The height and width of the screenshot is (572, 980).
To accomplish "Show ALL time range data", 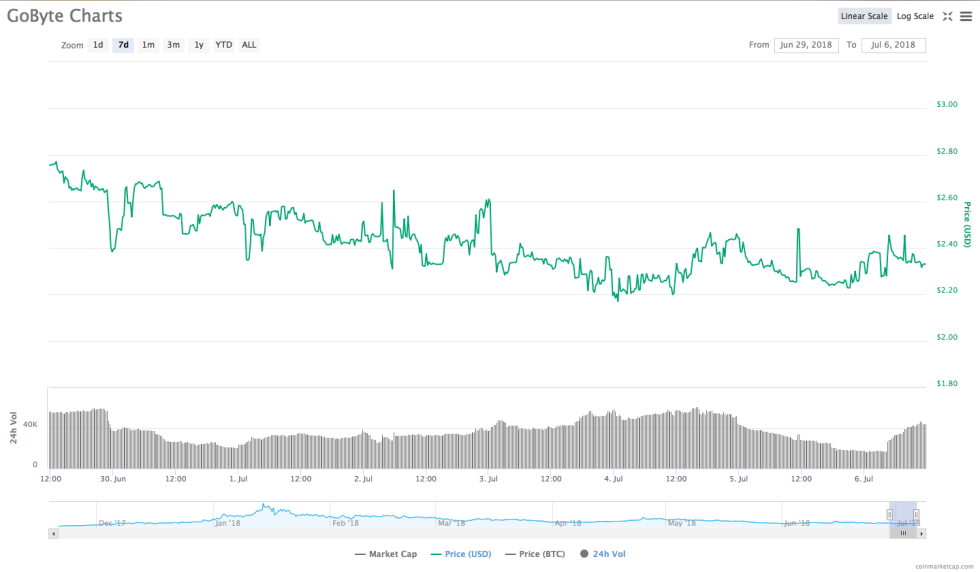I will 249,45.
